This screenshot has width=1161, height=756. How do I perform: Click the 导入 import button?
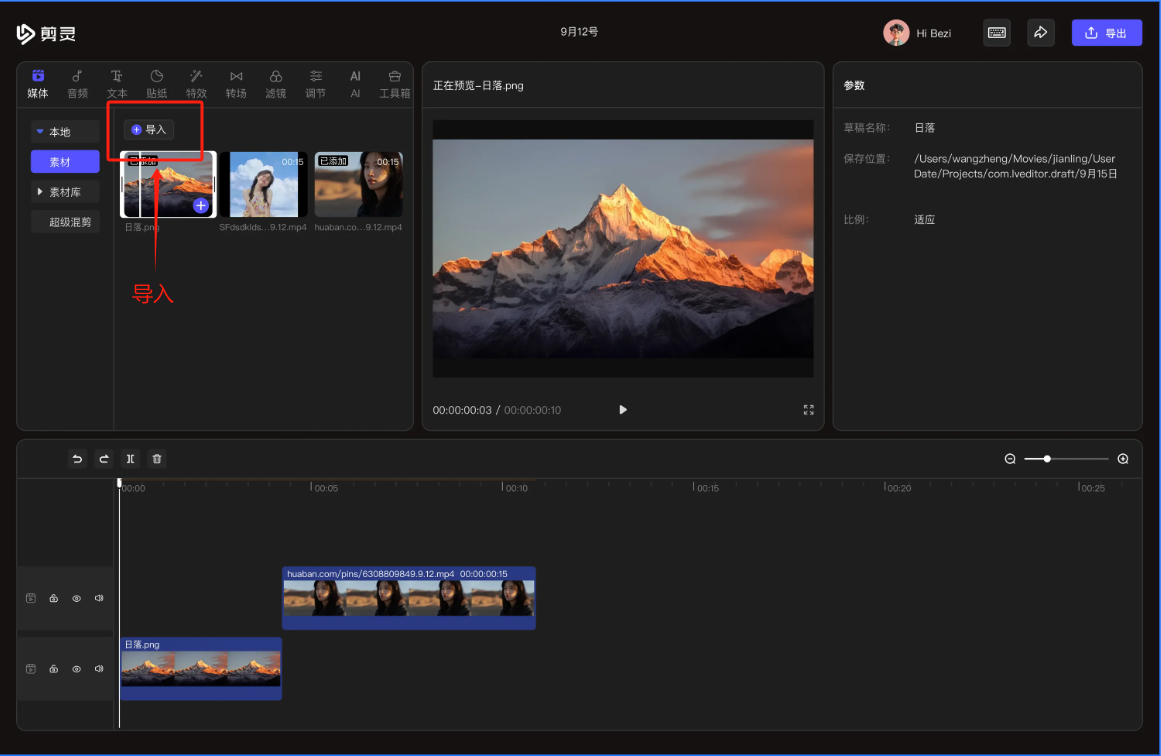(149, 130)
